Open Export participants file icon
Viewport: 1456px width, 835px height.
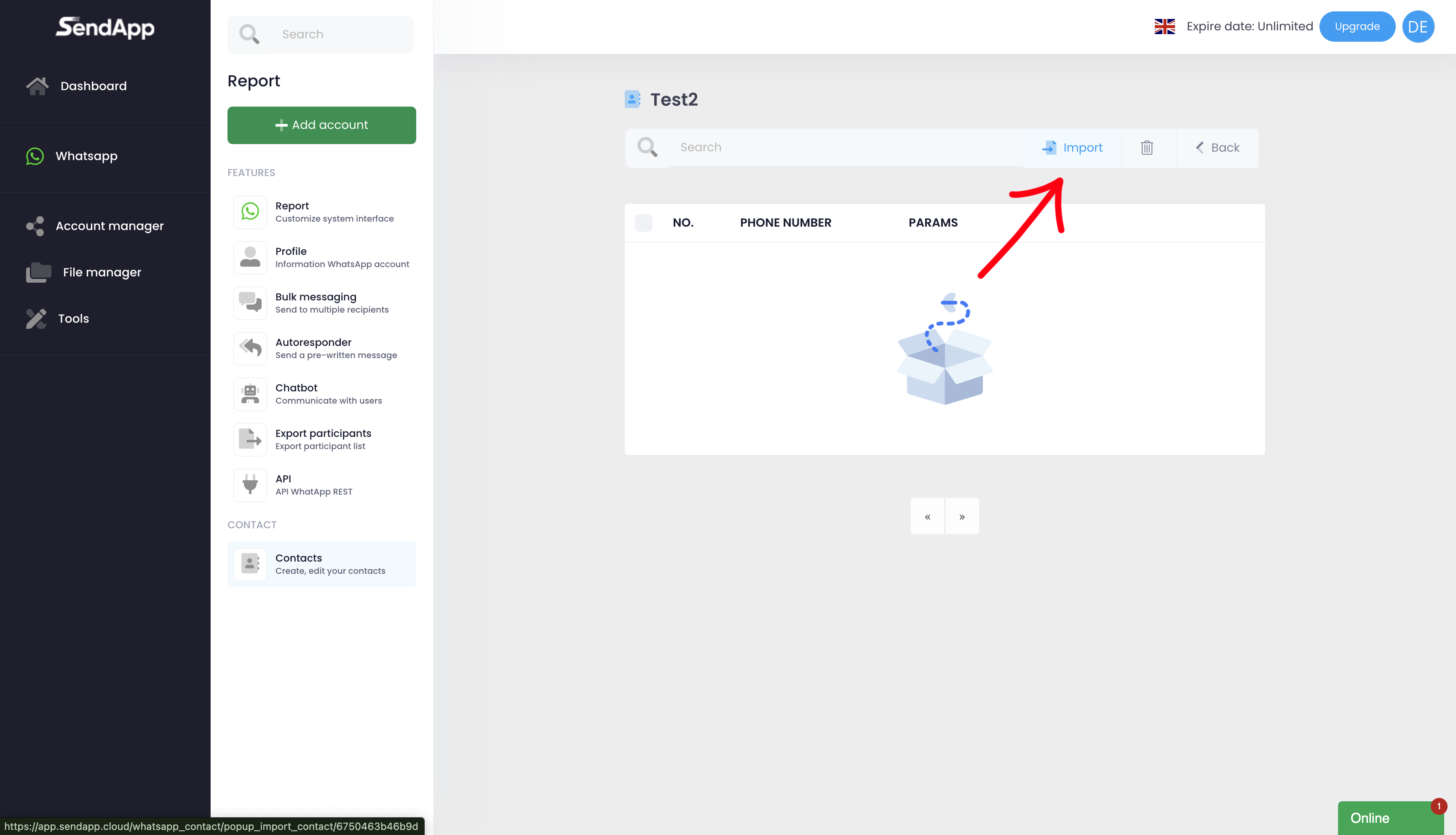click(250, 439)
